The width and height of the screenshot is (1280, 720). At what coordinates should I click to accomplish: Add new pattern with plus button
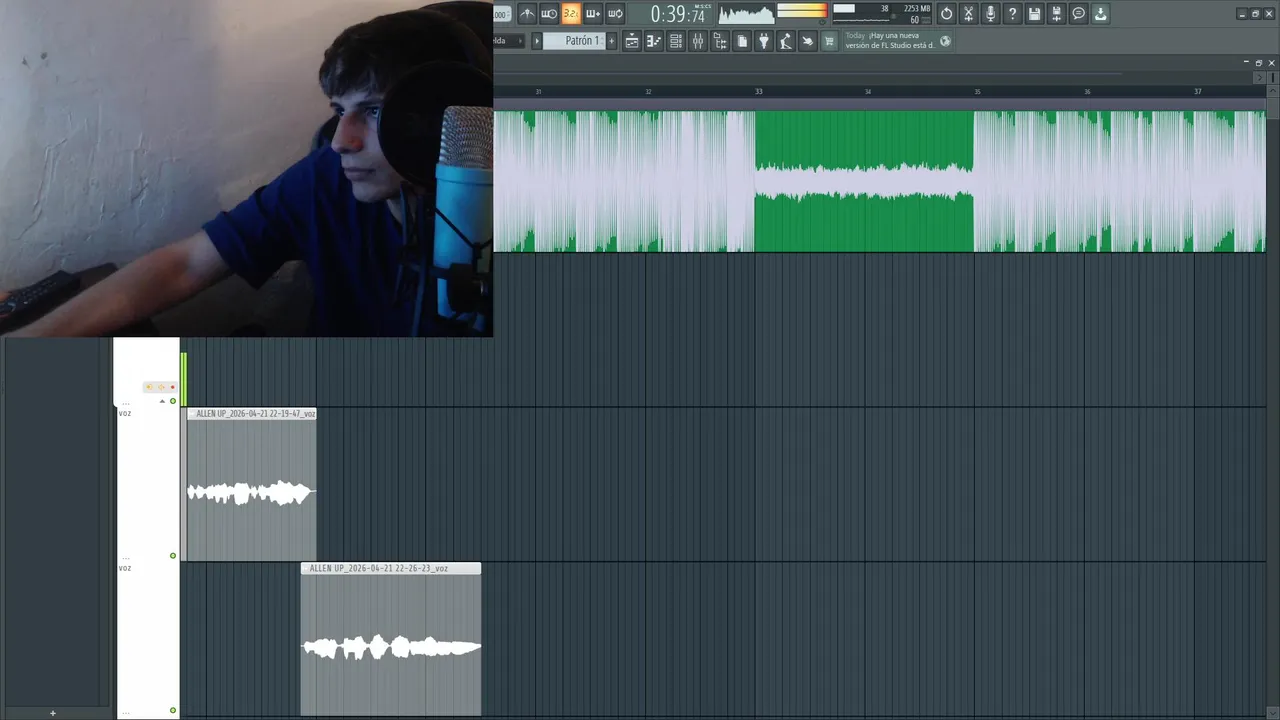coord(612,41)
